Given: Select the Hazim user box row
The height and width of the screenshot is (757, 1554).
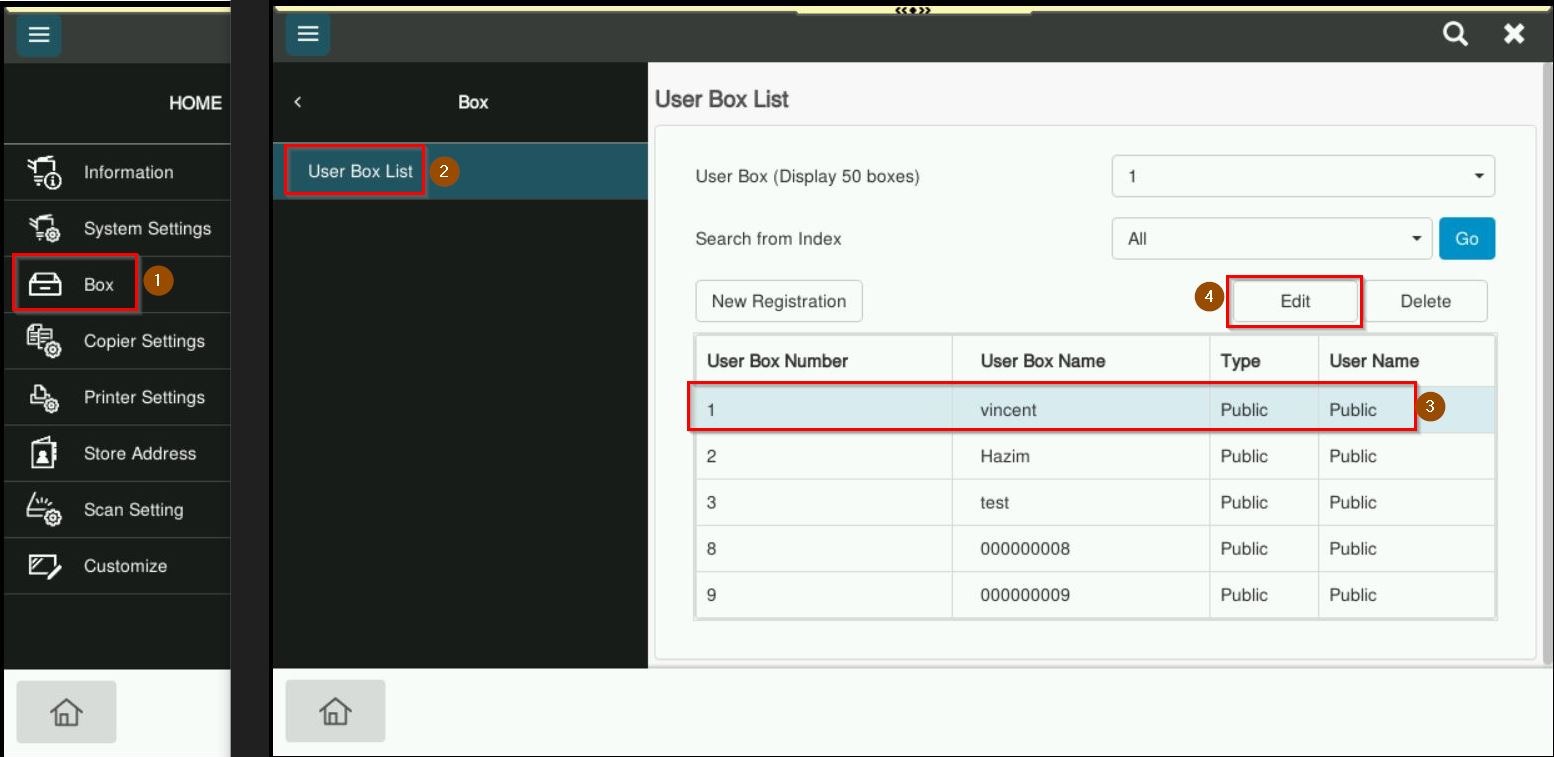Looking at the screenshot, I should (x=1005, y=456).
